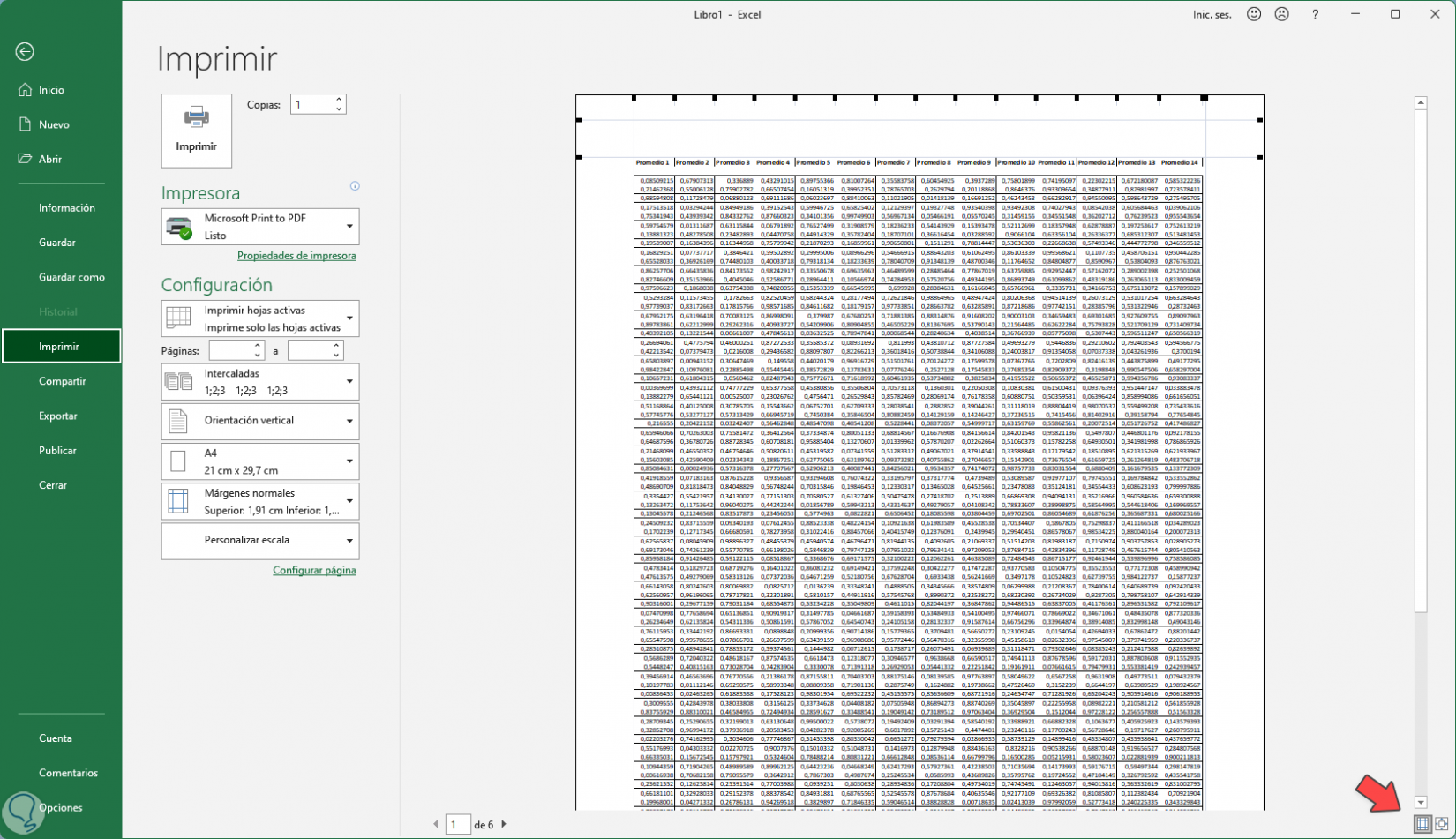
Task: Click the large Imprimir printer button
Action: point(196,131)
